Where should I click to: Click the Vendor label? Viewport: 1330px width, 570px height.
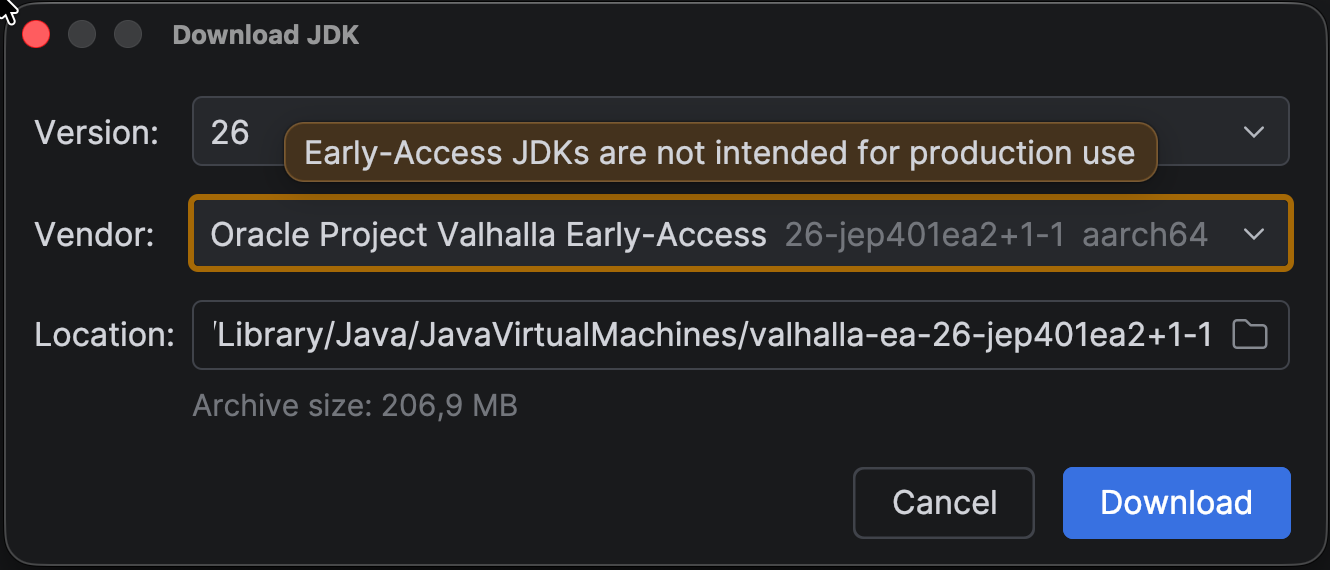pos(95,235)
